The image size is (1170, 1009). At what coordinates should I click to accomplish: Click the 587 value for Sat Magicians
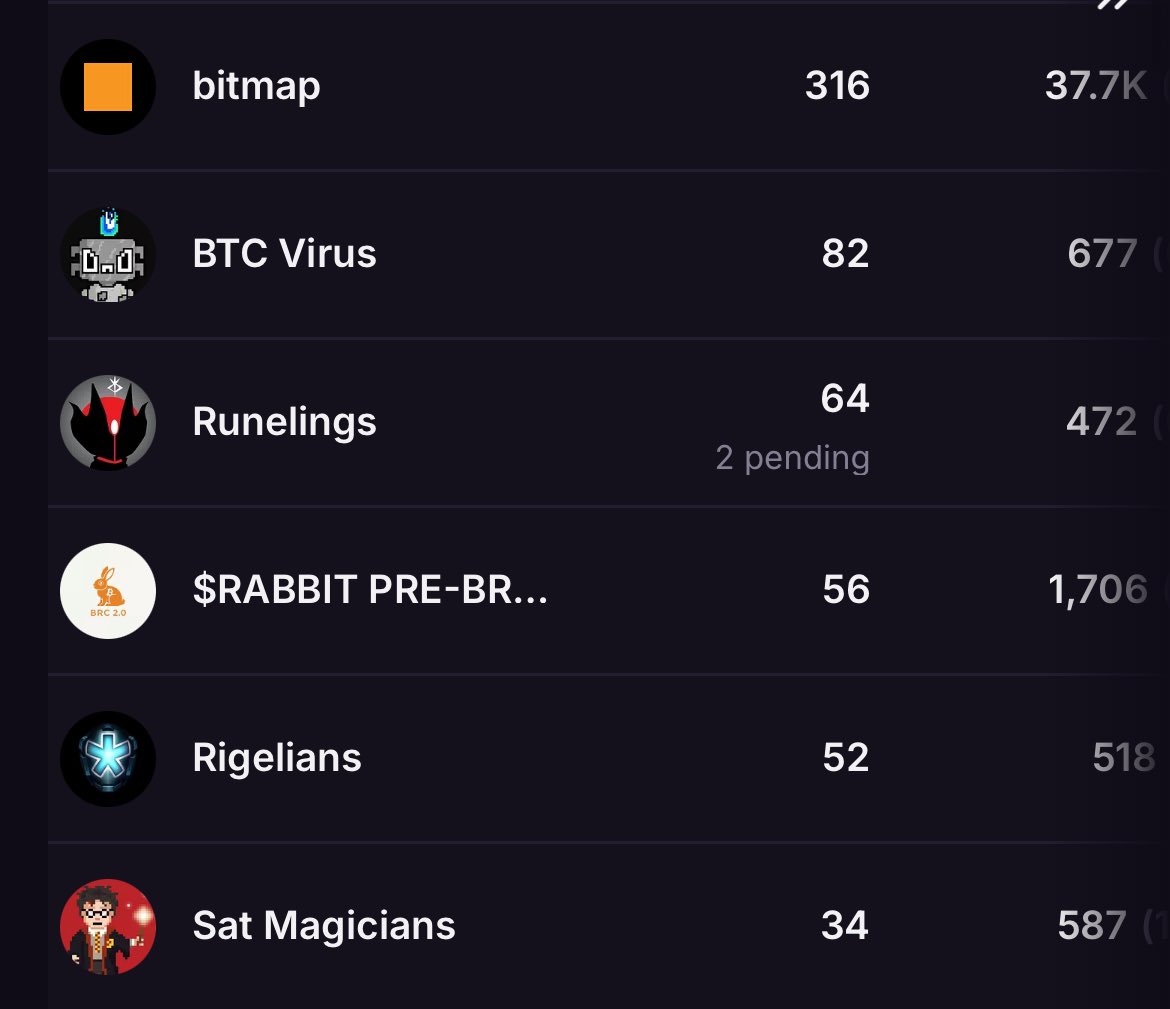pyautogui.click(x=1092, y=926)
